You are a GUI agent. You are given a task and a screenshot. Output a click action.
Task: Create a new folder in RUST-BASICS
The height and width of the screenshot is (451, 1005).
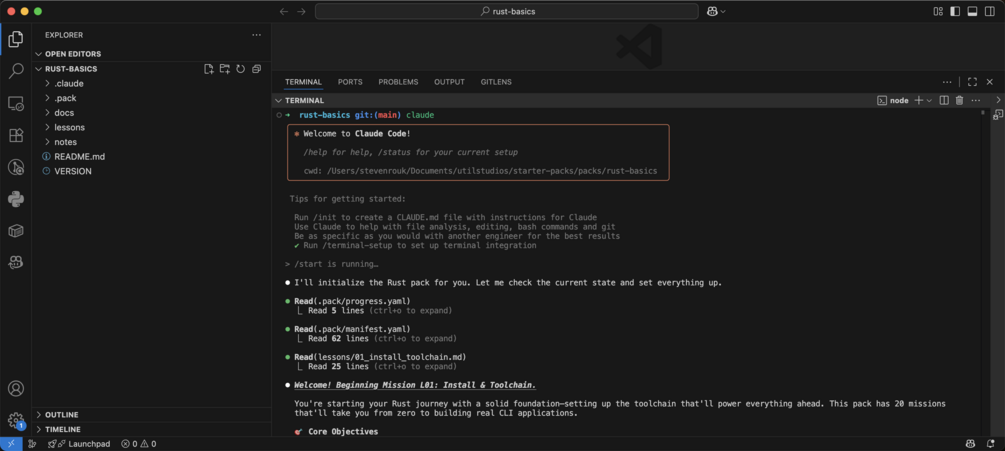click(x=224, y=69)
